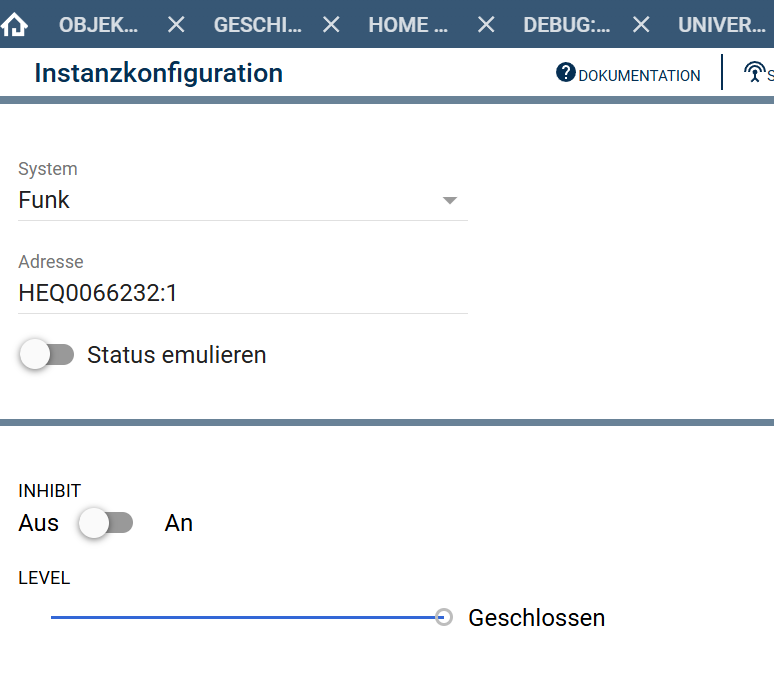Enable the Status emulieren switch
Viewport: 774px width, 686px height.
(48, 355)
